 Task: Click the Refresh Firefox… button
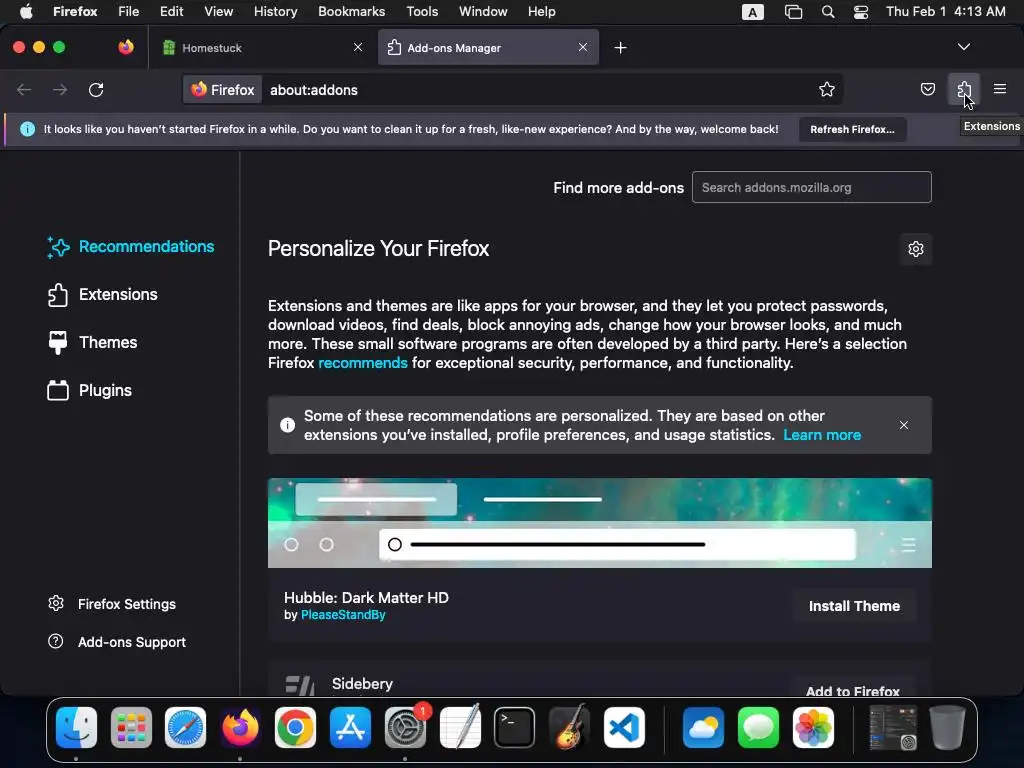pos(852,129)
